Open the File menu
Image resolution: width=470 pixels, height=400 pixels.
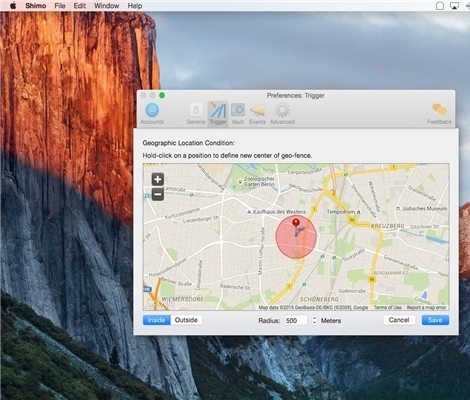coord(60,6)
